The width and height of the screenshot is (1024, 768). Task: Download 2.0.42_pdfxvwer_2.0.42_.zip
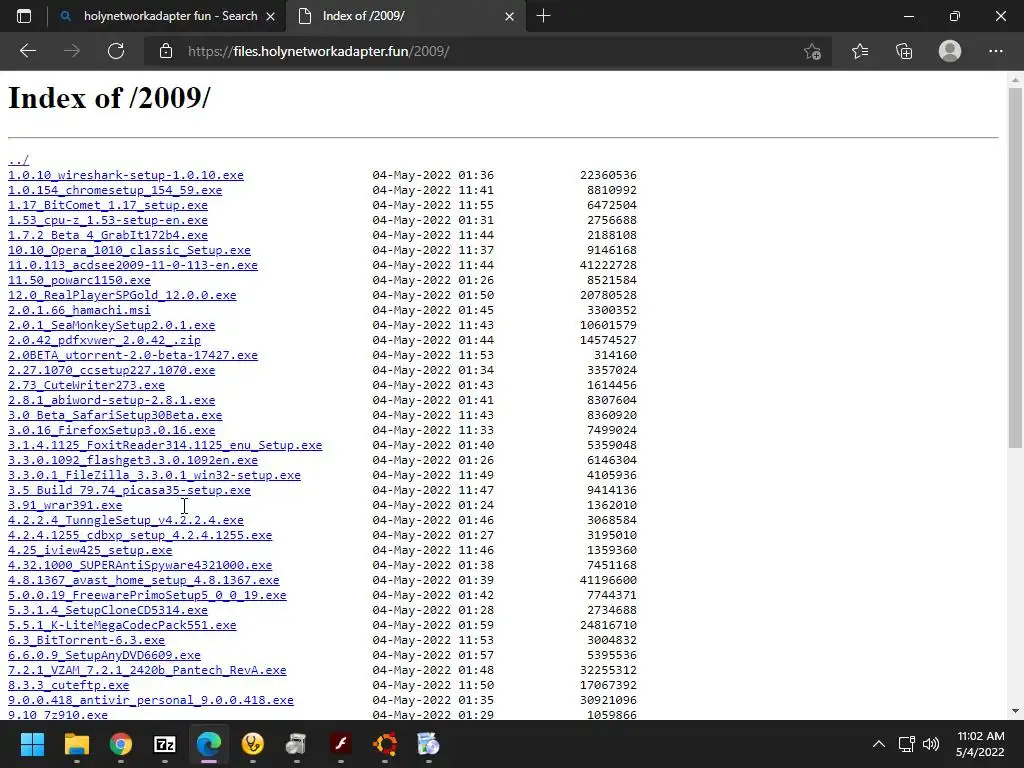pyautogui.click(x=104, y=340)
